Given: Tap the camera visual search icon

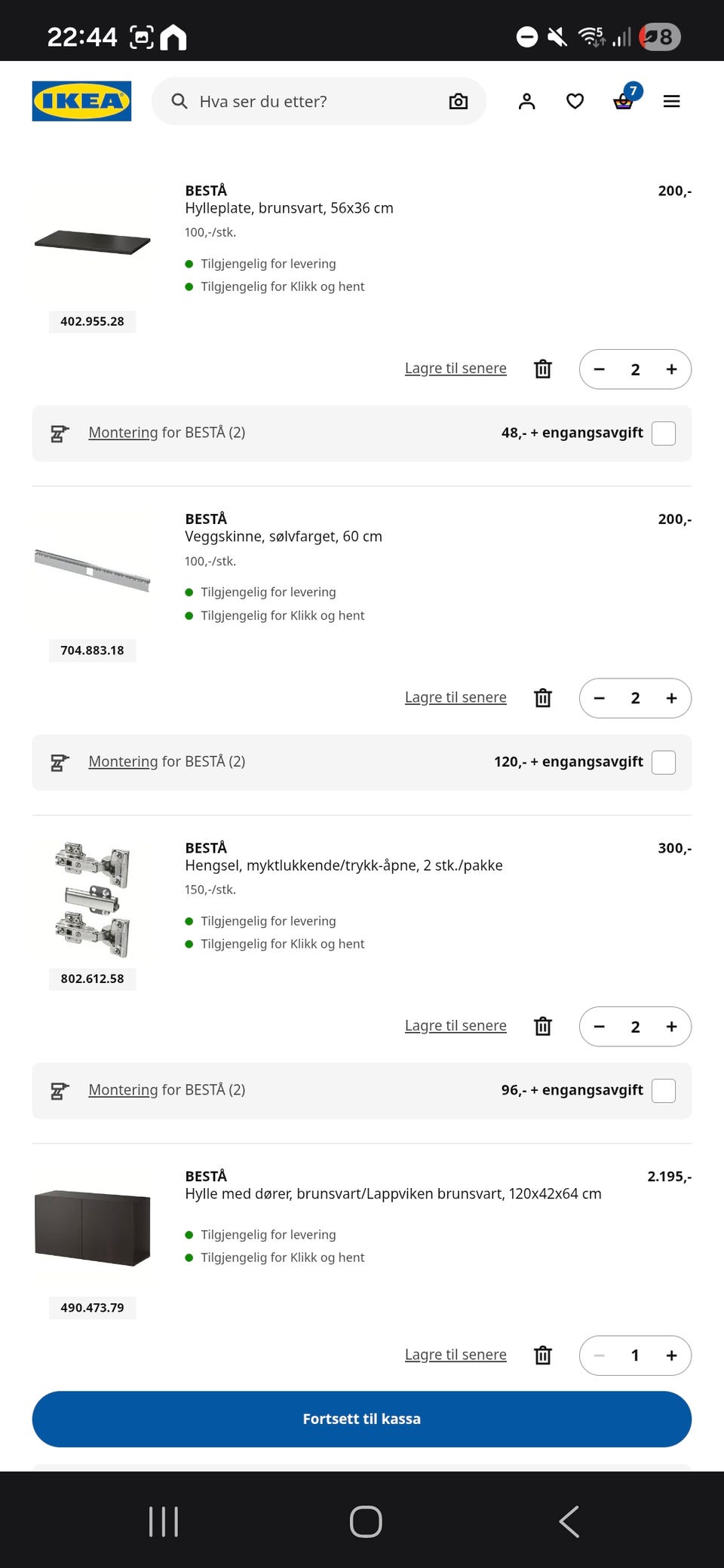Looking at the screenshot, I should 459,101.
